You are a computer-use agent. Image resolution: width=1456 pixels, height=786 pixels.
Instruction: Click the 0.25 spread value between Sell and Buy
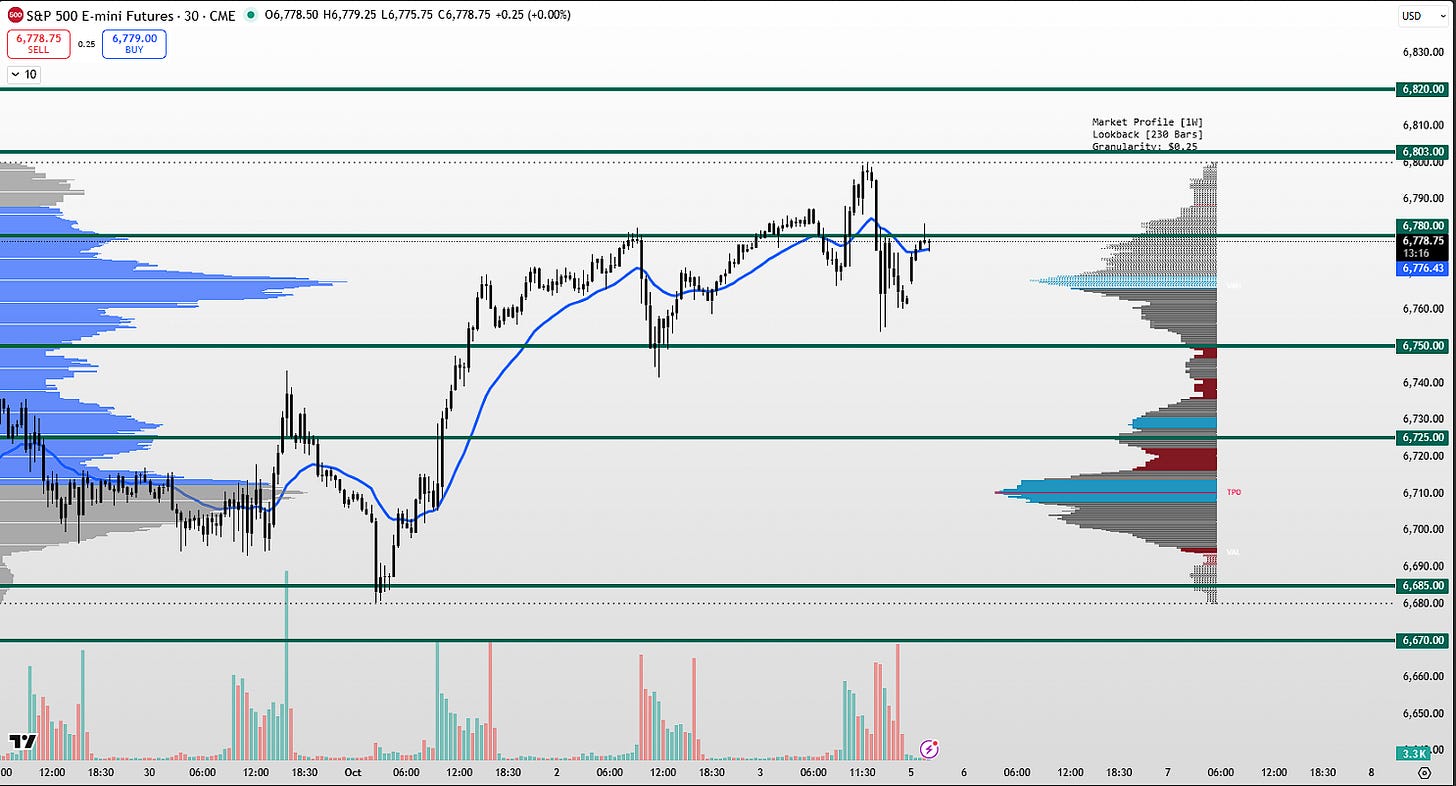[x=86, y=44]
